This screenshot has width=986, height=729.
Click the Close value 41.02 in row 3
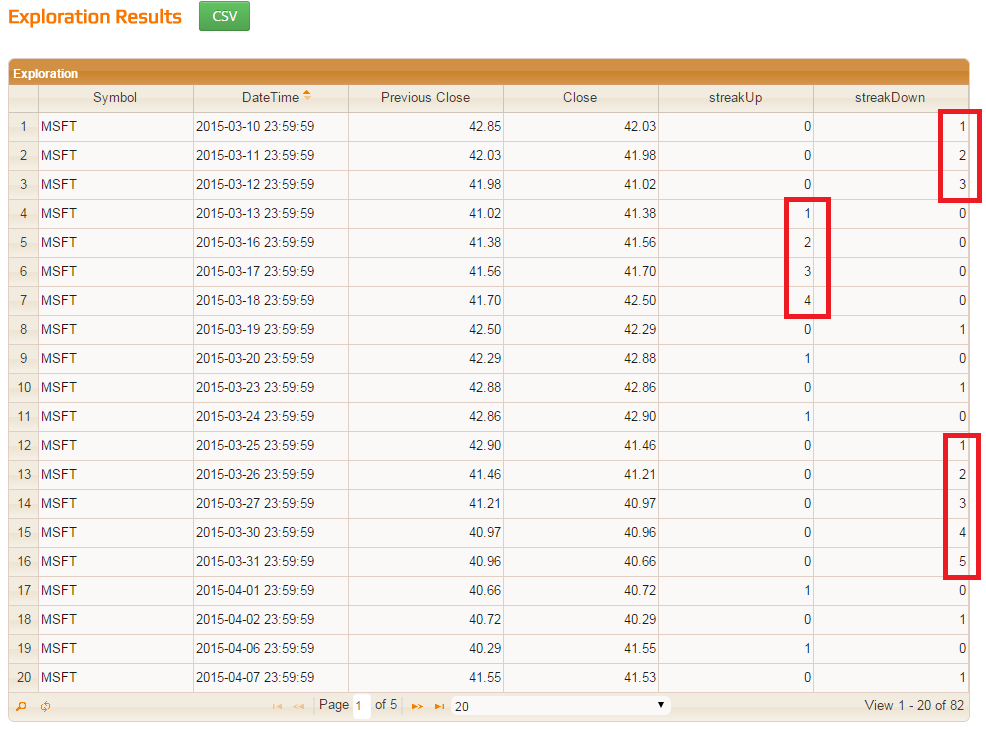point(640,184)
